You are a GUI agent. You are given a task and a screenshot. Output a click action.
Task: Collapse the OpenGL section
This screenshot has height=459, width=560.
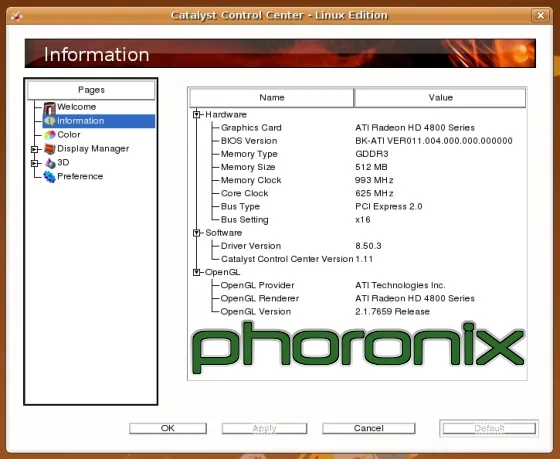pyautogui.click(x=196, y=272)
